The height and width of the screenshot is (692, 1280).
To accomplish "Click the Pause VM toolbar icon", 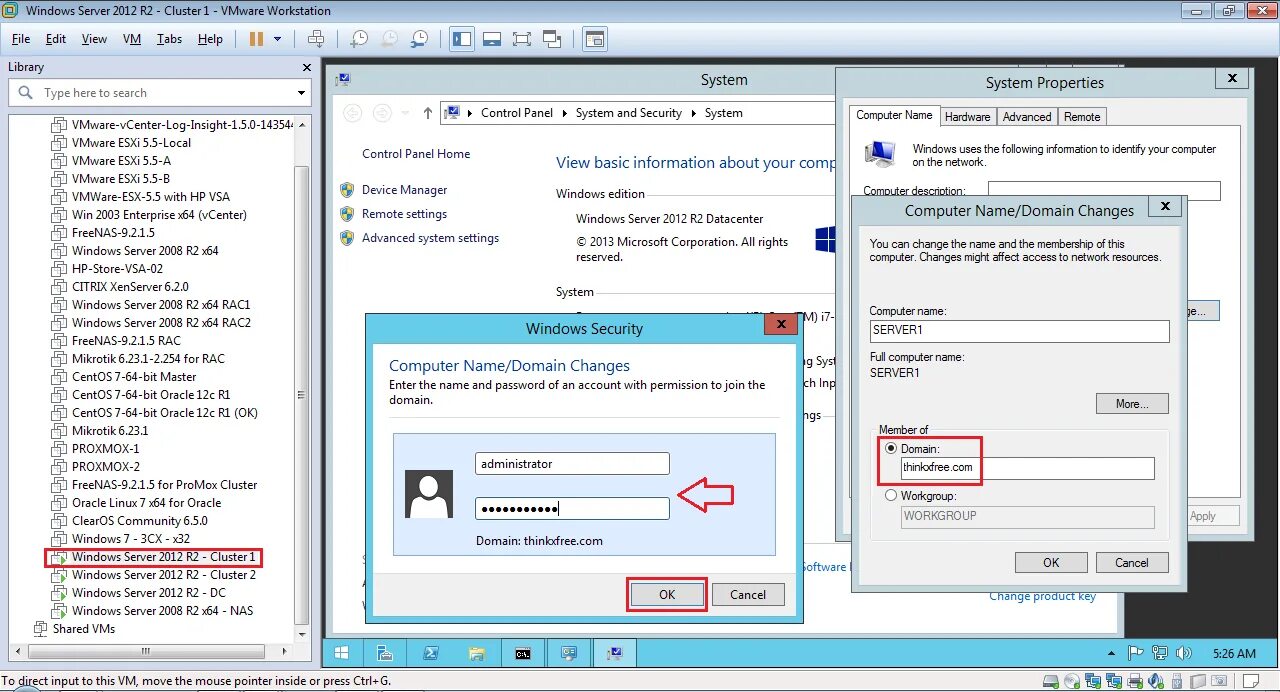I will (x=256, y=39).
